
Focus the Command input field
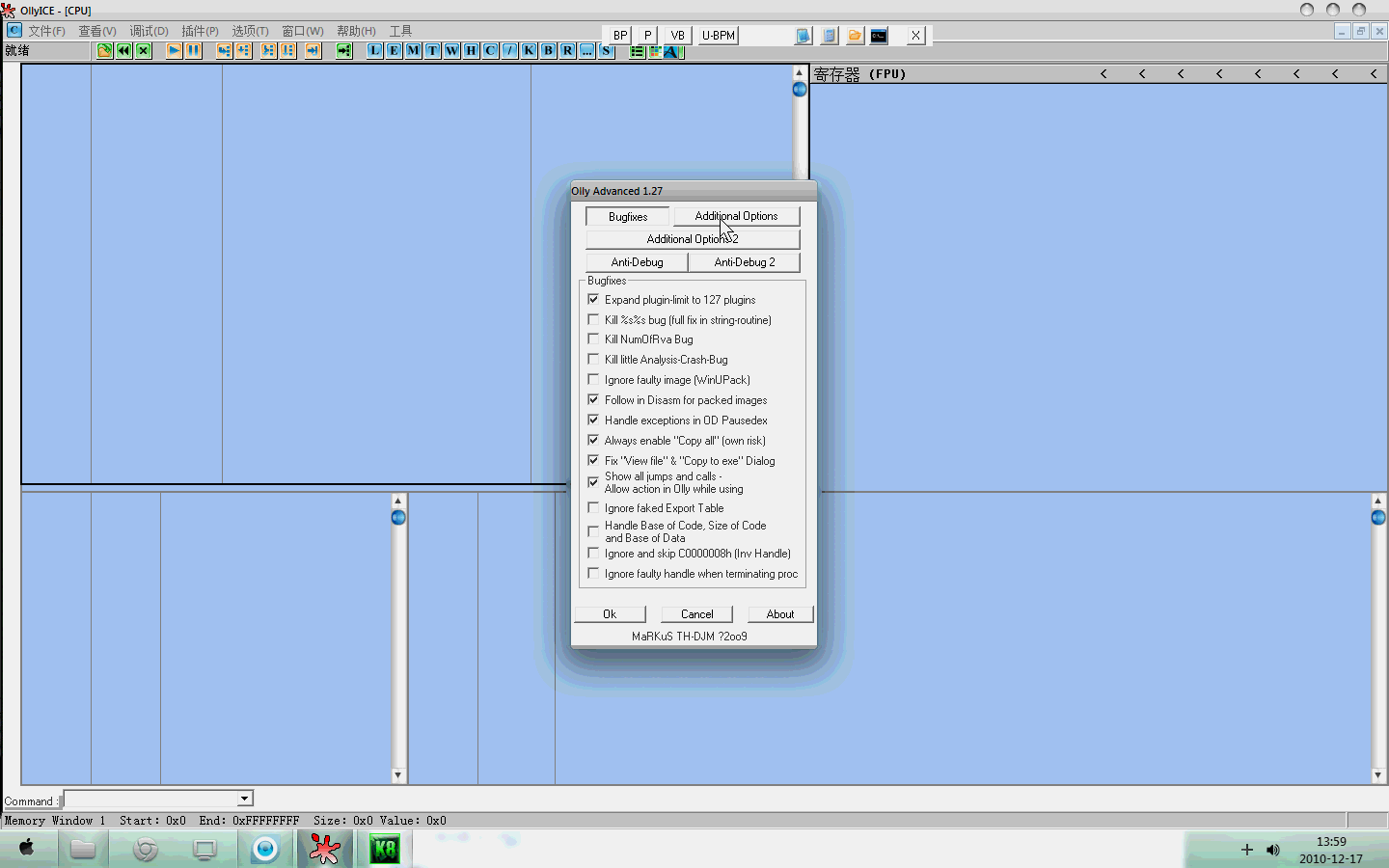coord(150,800)
